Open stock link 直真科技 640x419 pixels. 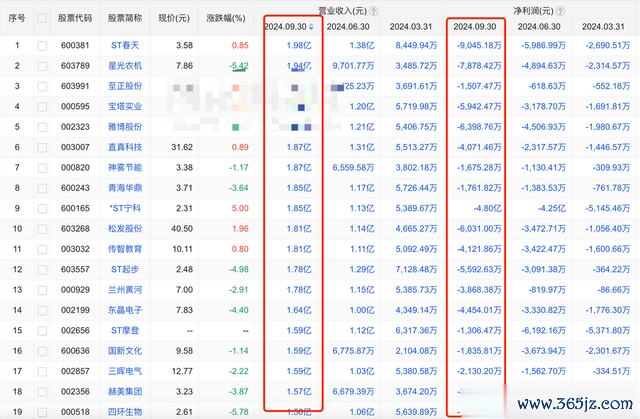(125, 147)
